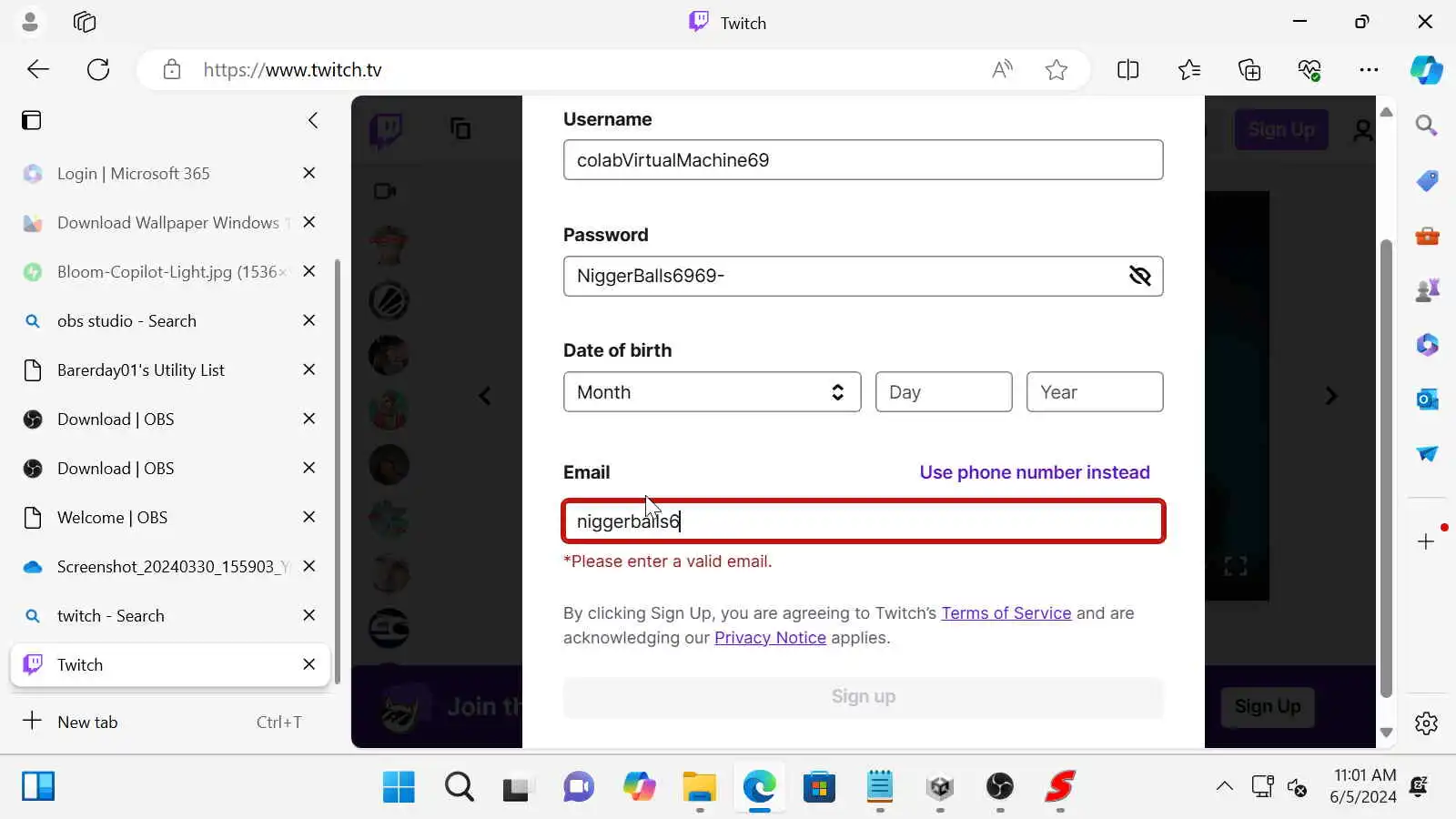
Task: Open Terms of Service link
Action: click(1006, 613)
